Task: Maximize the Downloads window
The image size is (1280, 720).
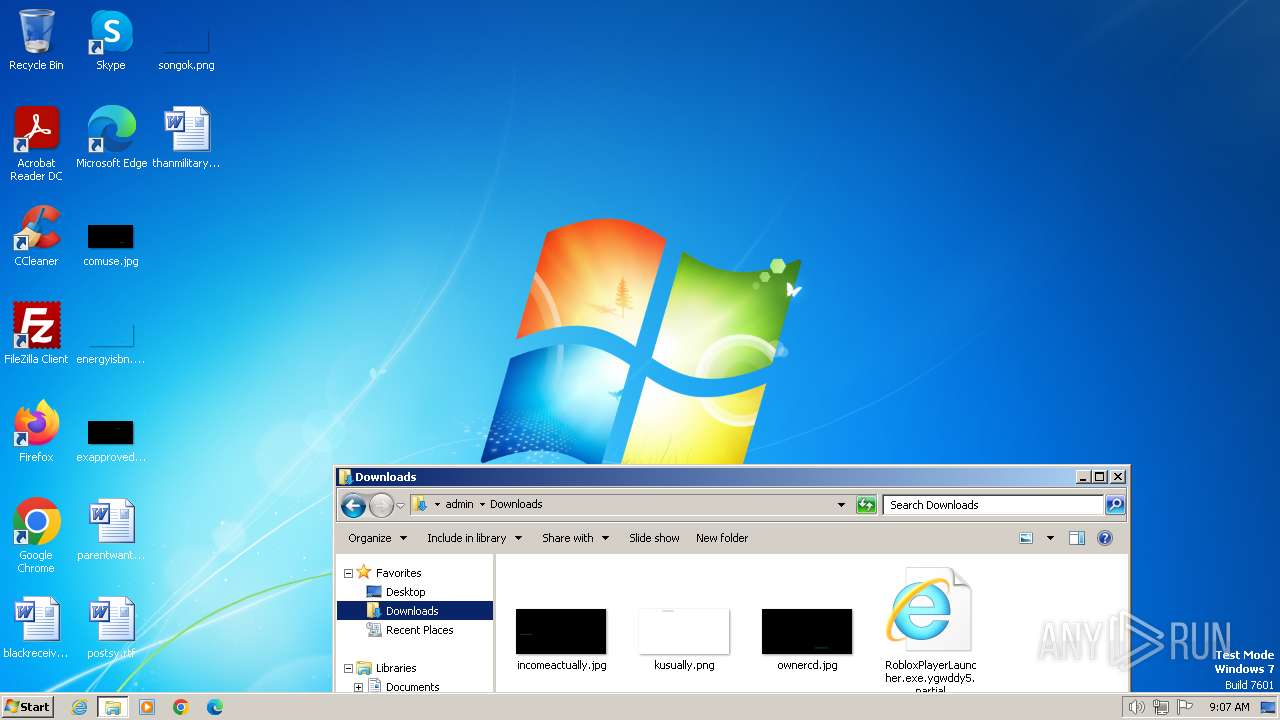Action: tap(1099, 477)
